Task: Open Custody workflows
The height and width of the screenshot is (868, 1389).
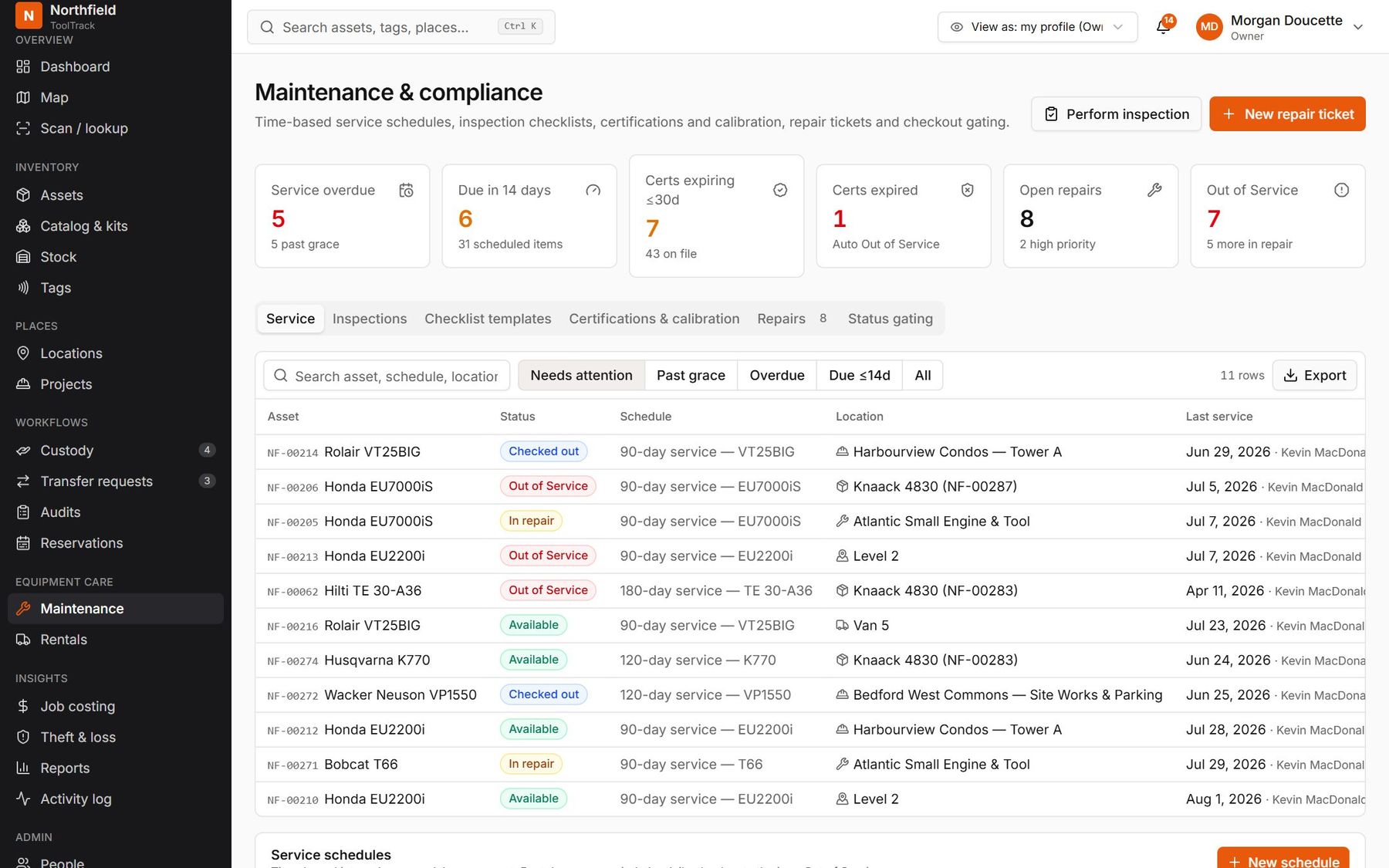Action: pos(116,451)
